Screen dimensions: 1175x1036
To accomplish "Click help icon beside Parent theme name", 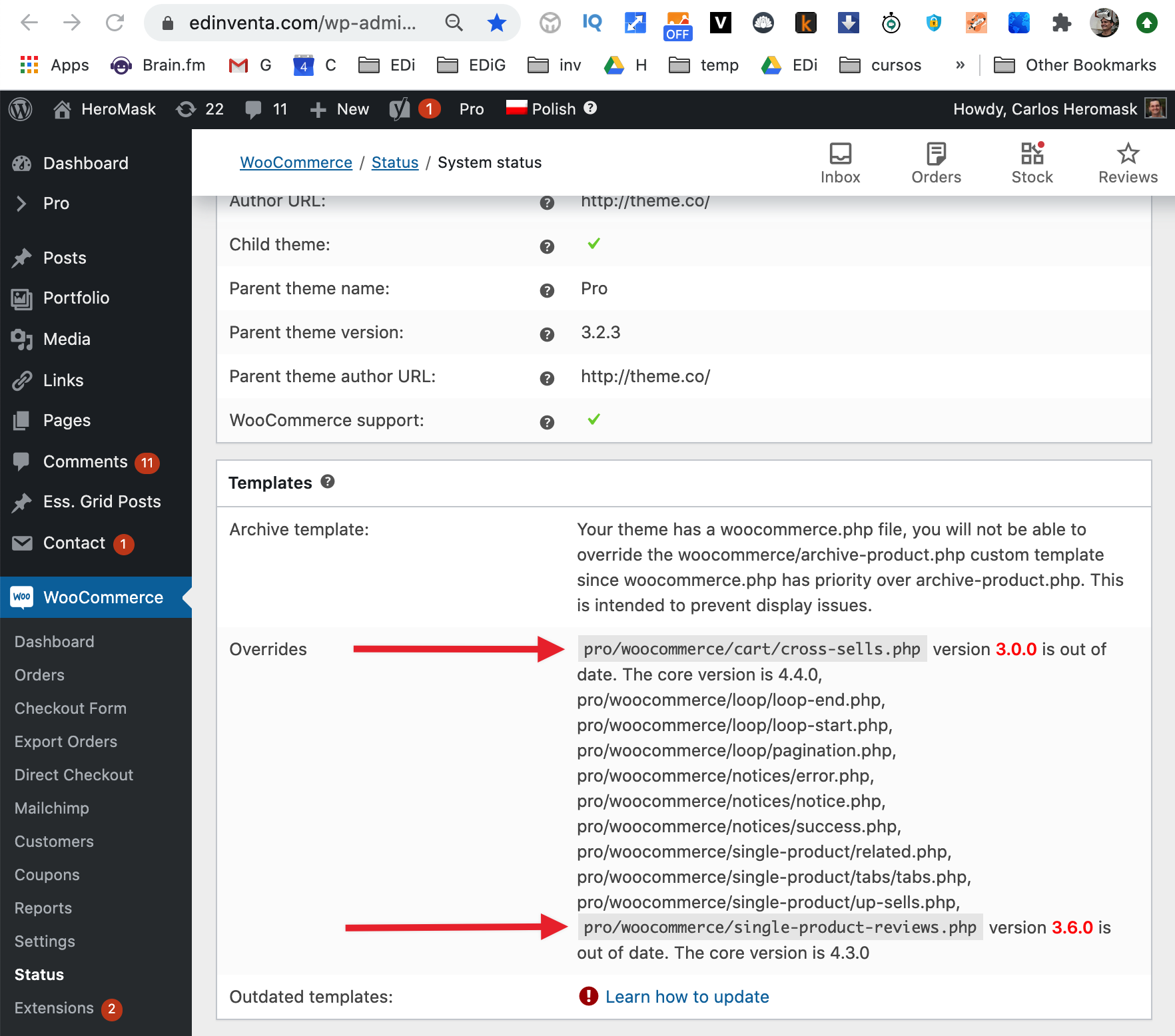I will (x=547, y=290).
